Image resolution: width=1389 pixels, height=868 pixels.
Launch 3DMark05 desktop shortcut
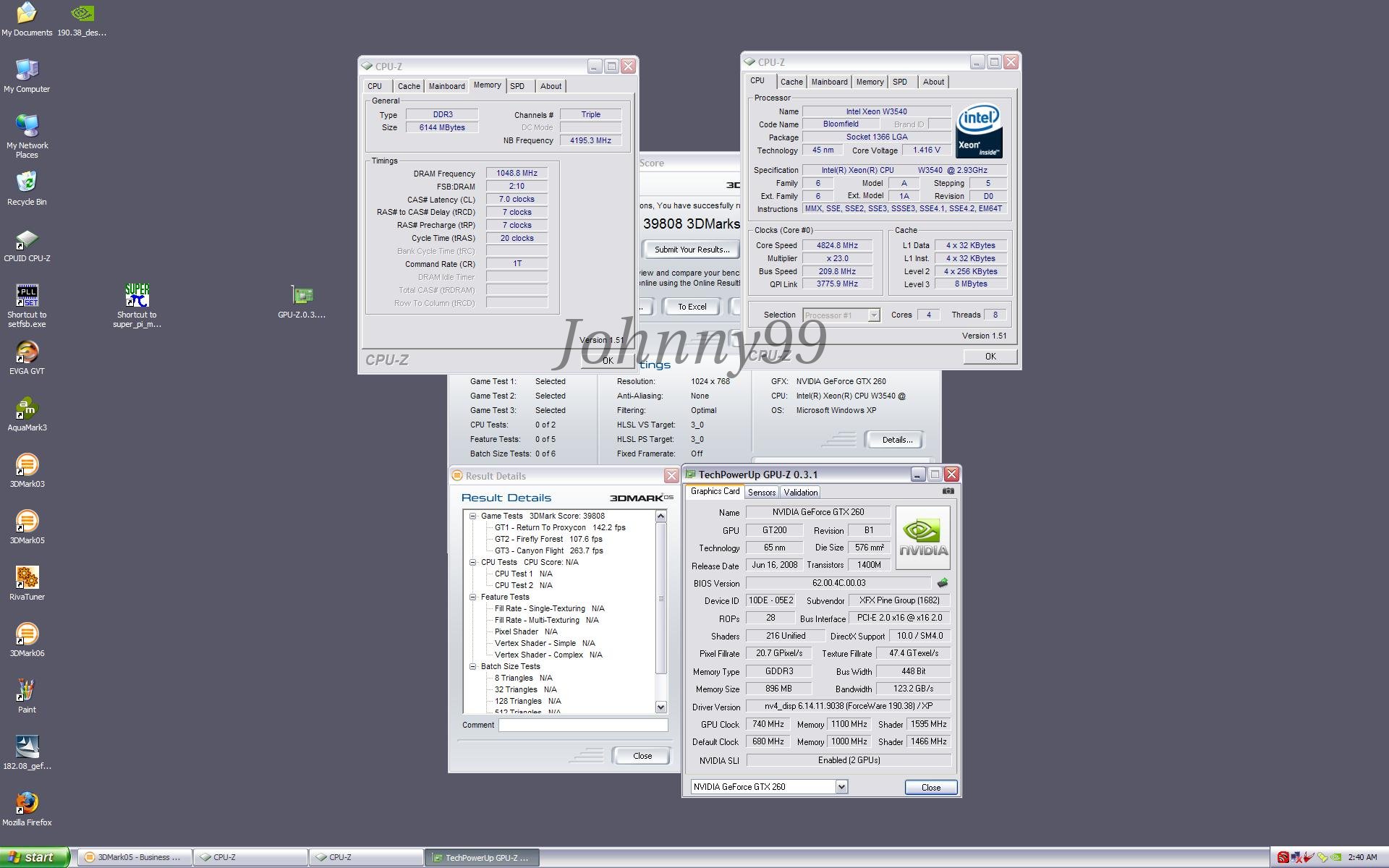point(27,527)
